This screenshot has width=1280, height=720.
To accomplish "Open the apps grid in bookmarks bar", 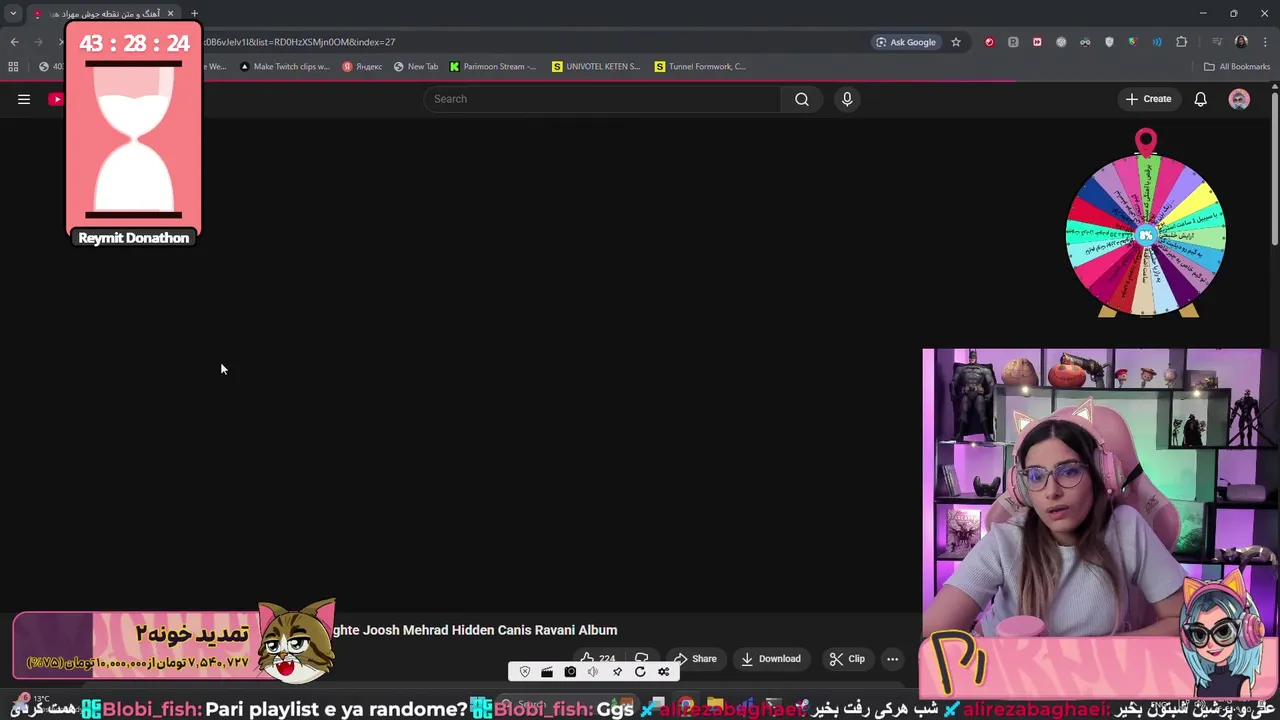I will point(13,67).
